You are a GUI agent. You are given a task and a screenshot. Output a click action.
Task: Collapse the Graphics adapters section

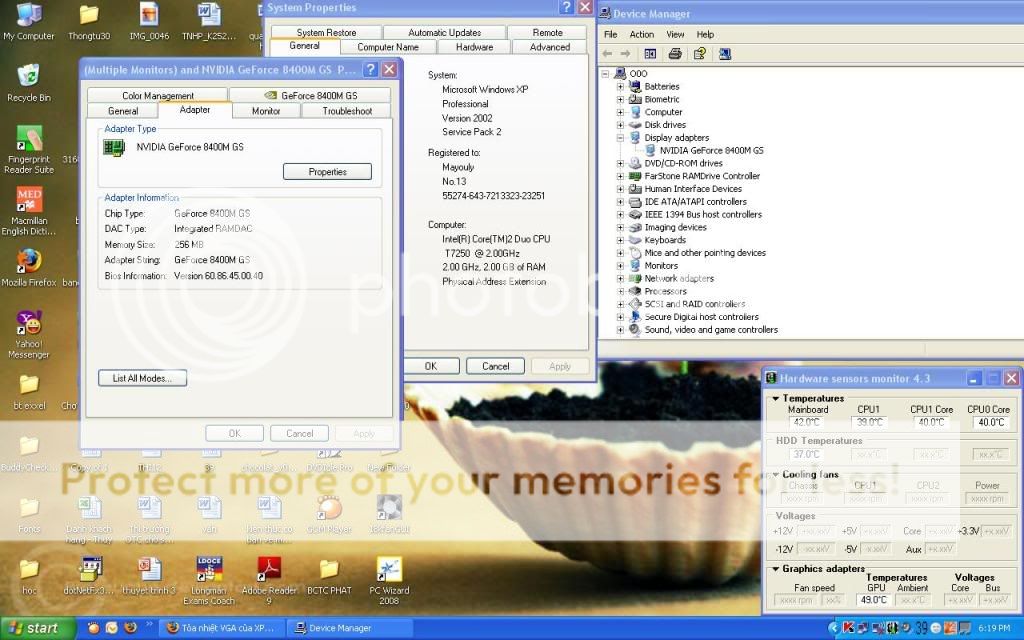click(774, 569)
